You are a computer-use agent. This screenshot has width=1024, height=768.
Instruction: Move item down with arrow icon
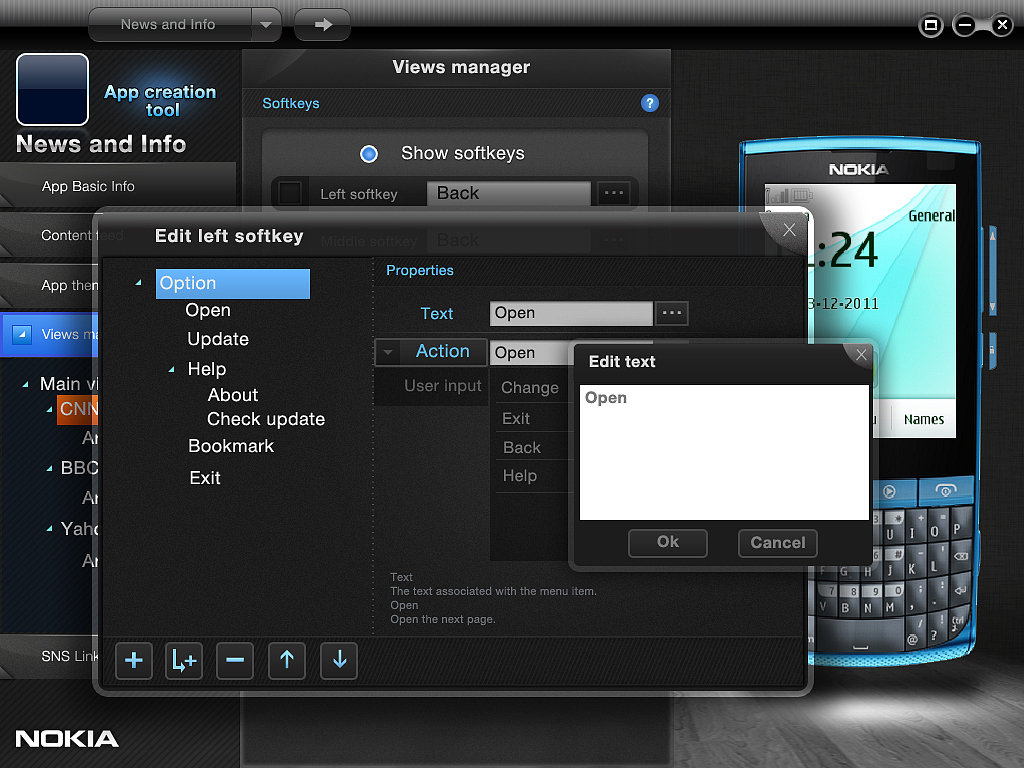click(339, 660)
